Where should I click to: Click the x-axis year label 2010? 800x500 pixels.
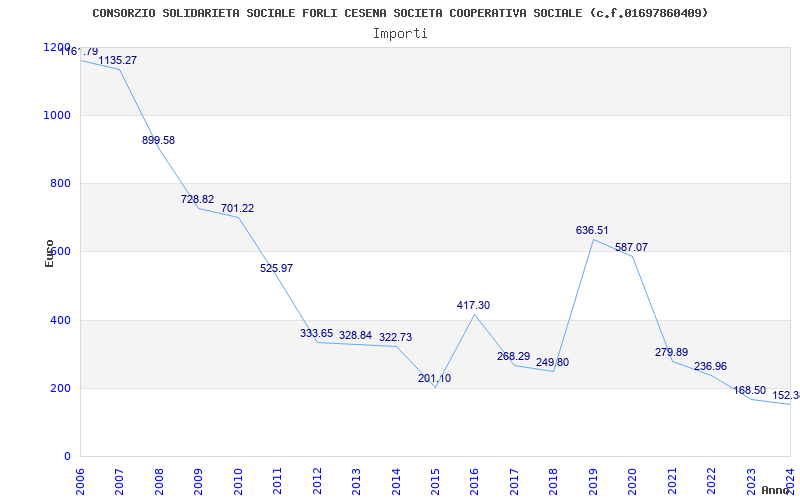pos(238,481)
